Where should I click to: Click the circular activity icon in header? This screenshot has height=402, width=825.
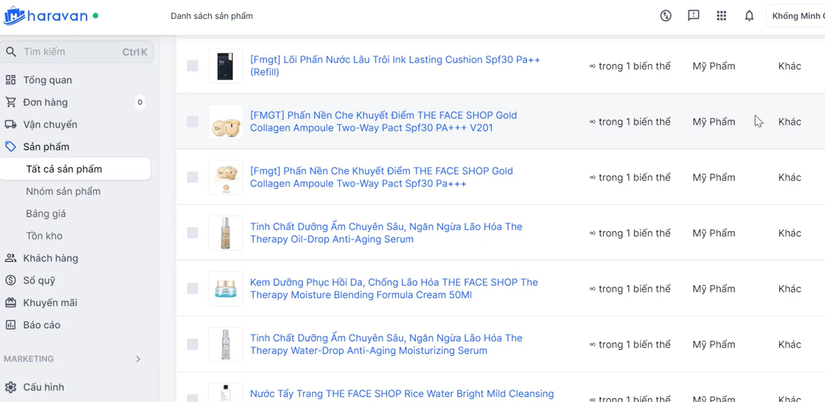tap(666, 16)
